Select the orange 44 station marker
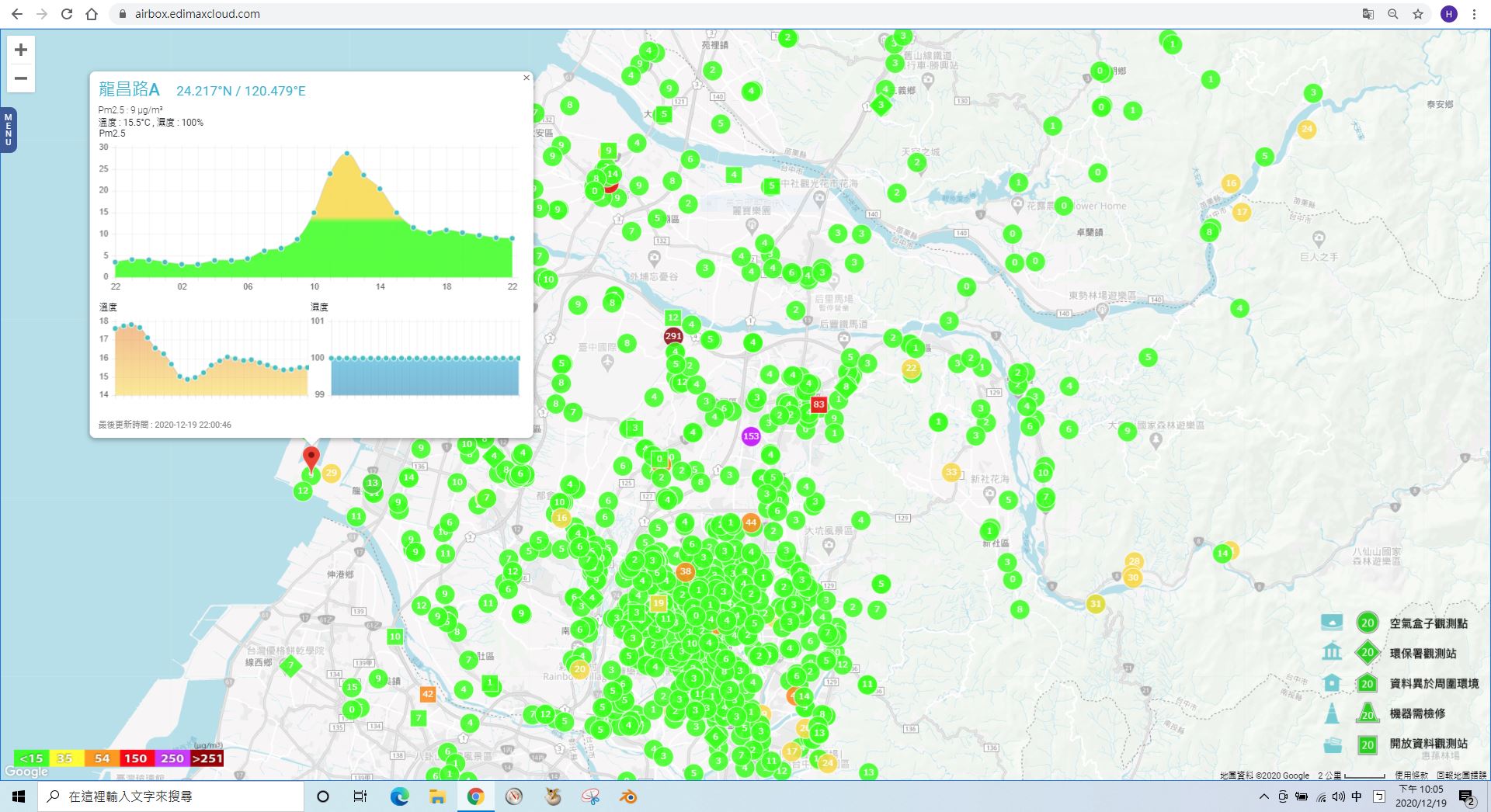The width and height of the screenshot is (1491, 812). tap(751, 522)
